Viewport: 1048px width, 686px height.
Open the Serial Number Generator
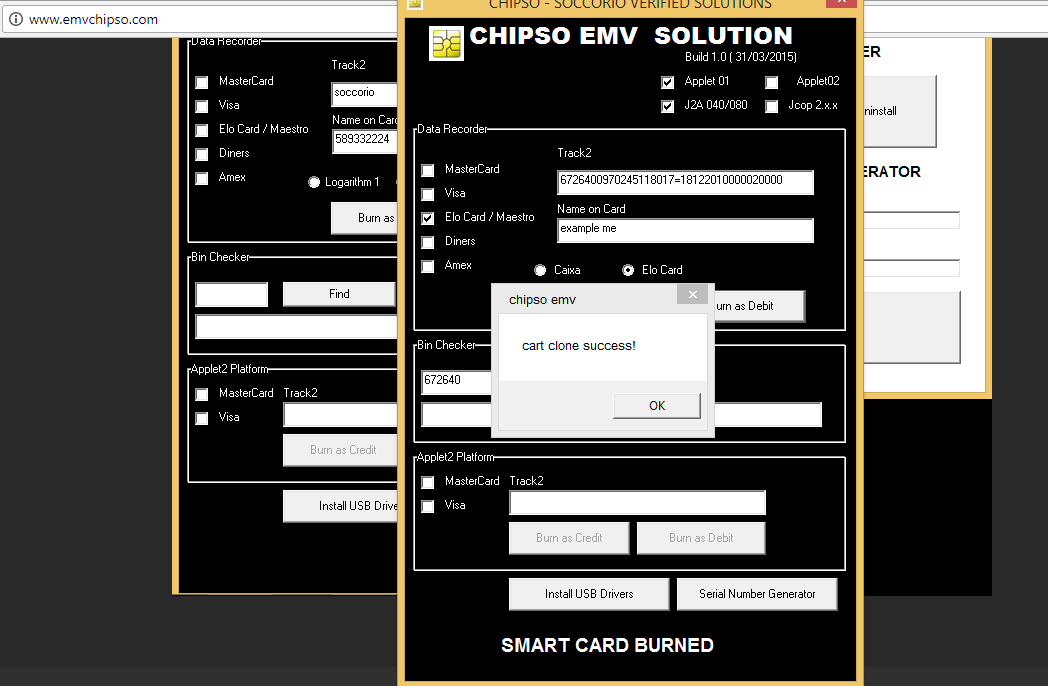(757, 594)
